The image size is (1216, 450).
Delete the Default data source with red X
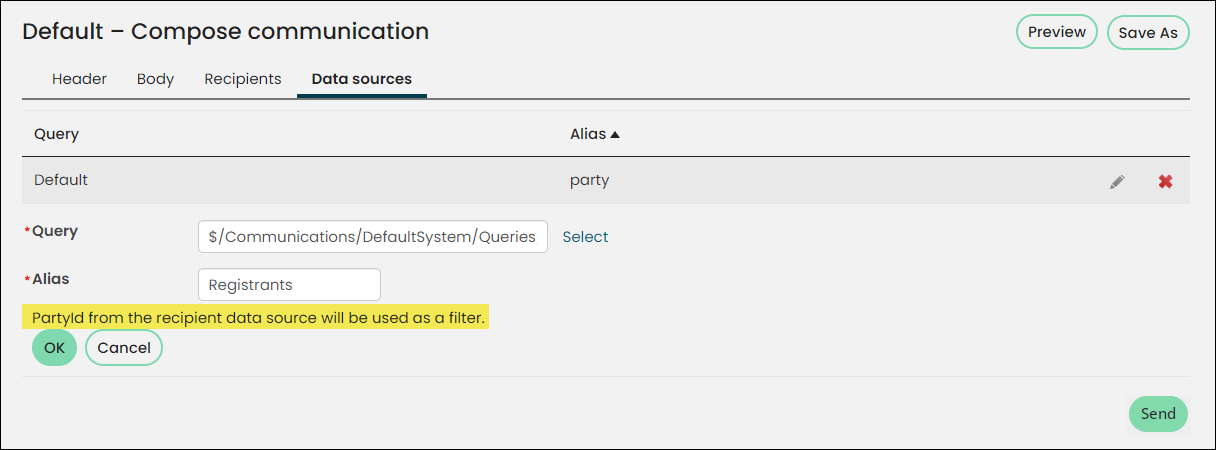tap(1165, 182)
